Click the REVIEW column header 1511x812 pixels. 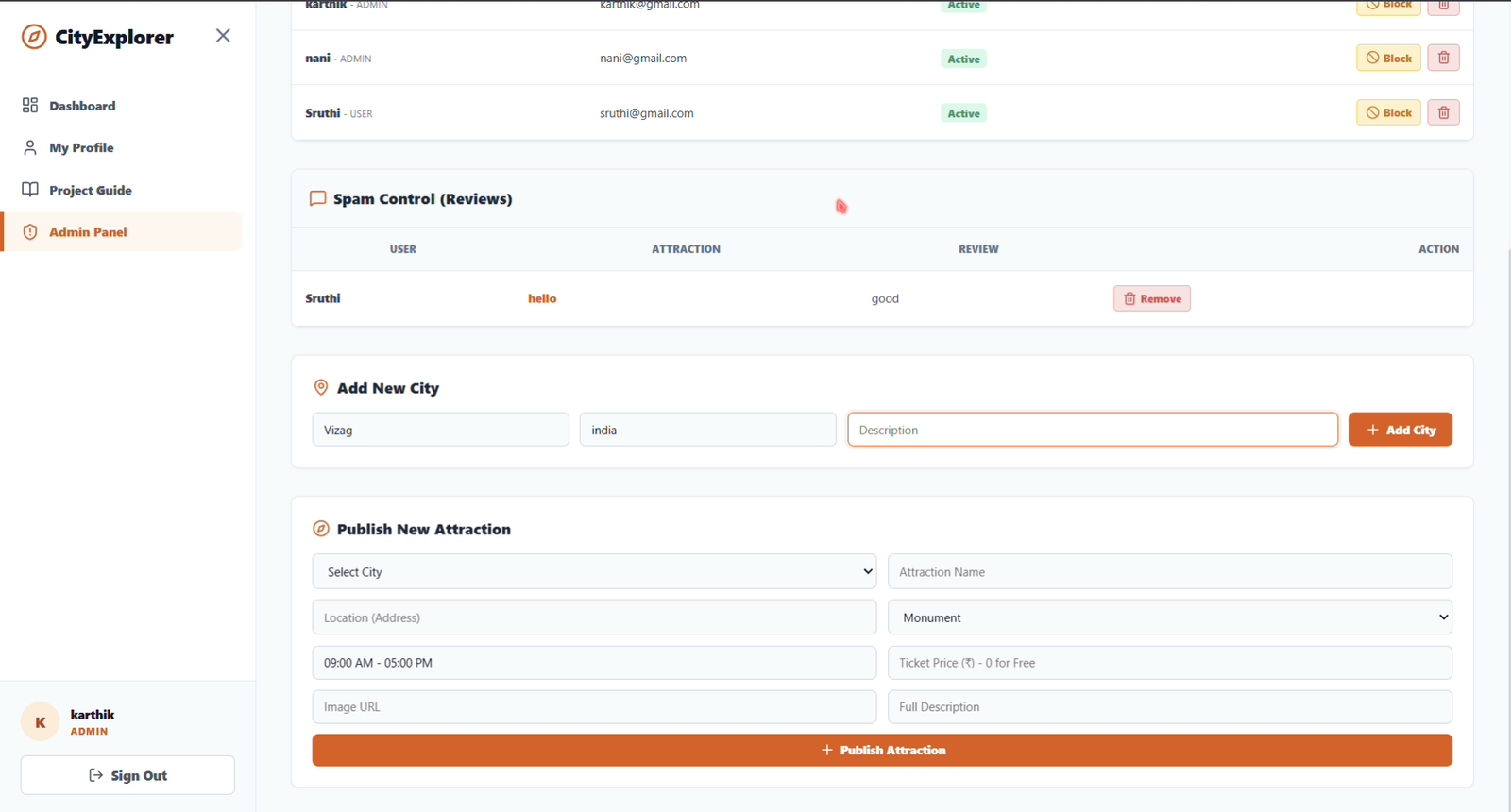pos(978,249)
